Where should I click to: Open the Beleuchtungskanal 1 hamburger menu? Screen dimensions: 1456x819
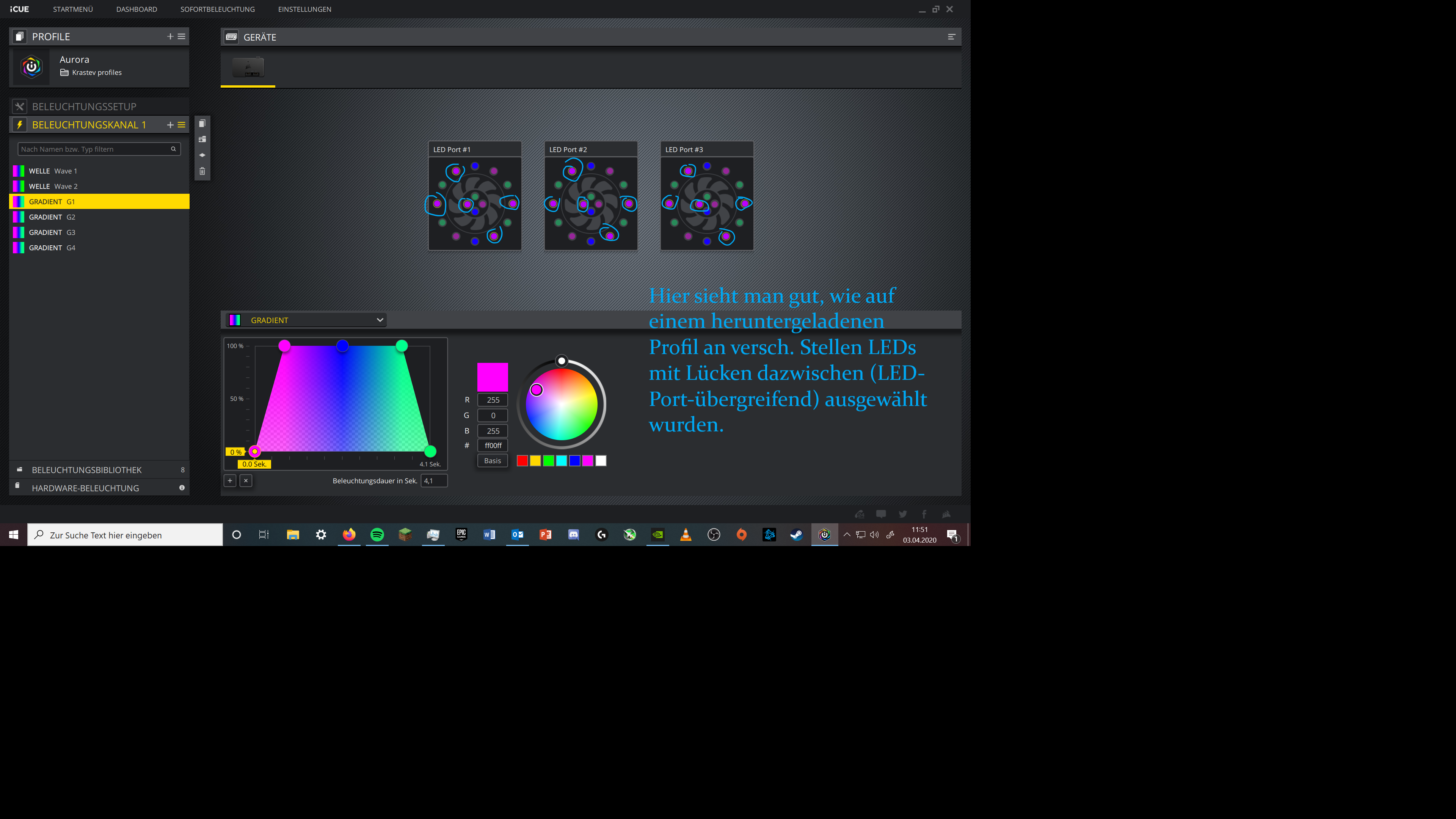(x=182, y=125)
